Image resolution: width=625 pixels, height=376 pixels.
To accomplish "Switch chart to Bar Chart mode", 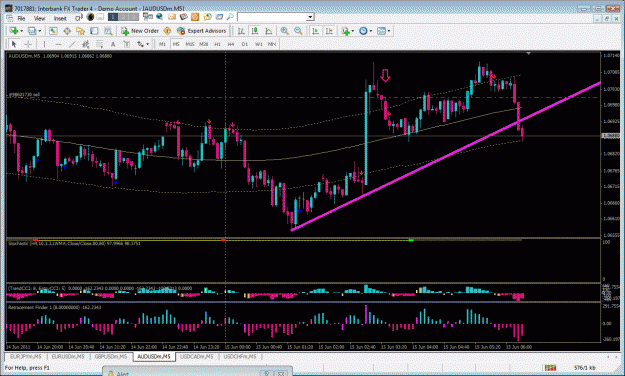I will click(241, 31).
